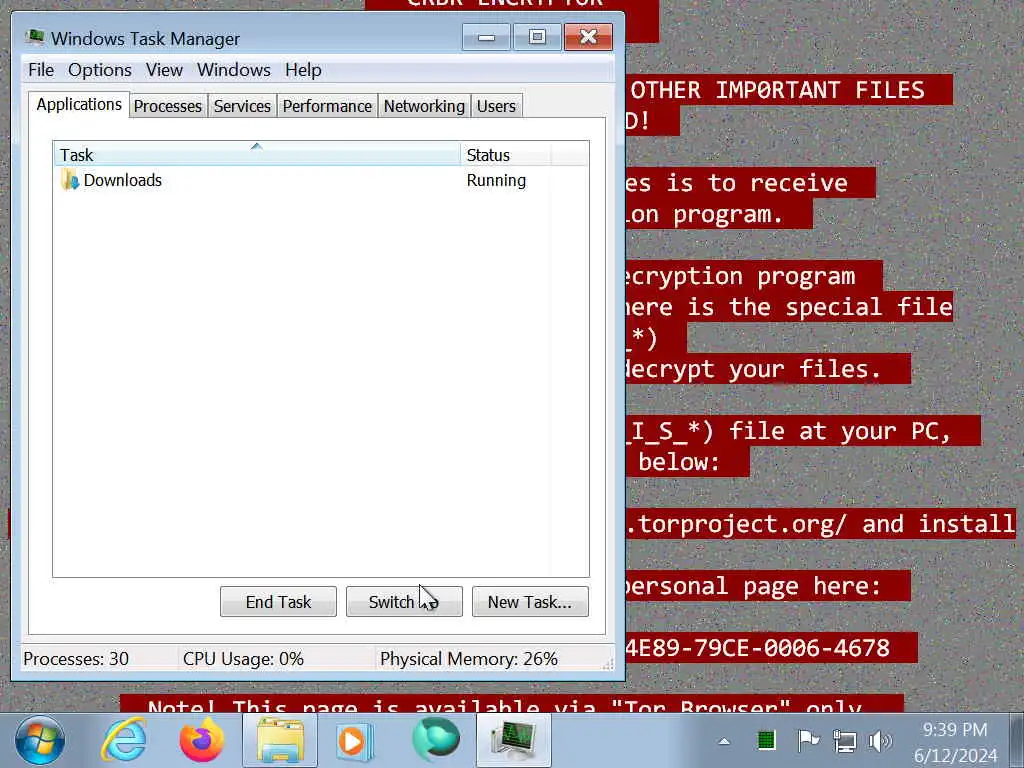
Task: Click the New Task... button
Action: [x=530, y=601]
